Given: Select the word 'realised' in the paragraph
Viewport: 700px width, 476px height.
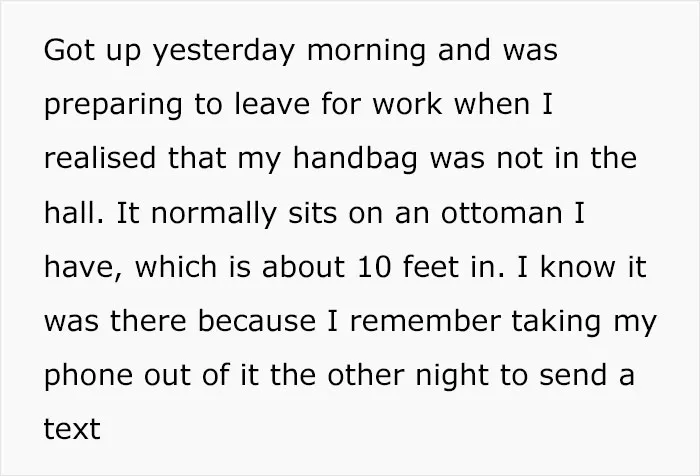Looking at the screenshot, I should coord(100,157).
